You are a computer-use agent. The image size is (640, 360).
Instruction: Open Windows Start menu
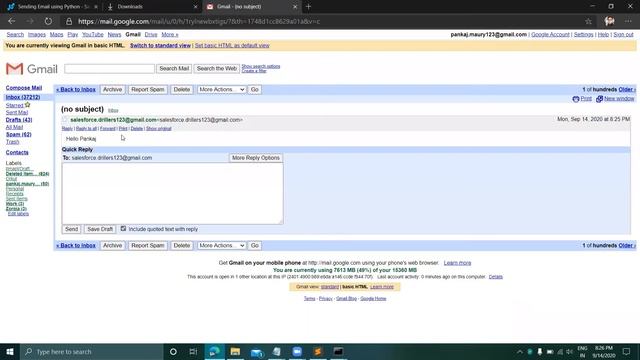10,351
